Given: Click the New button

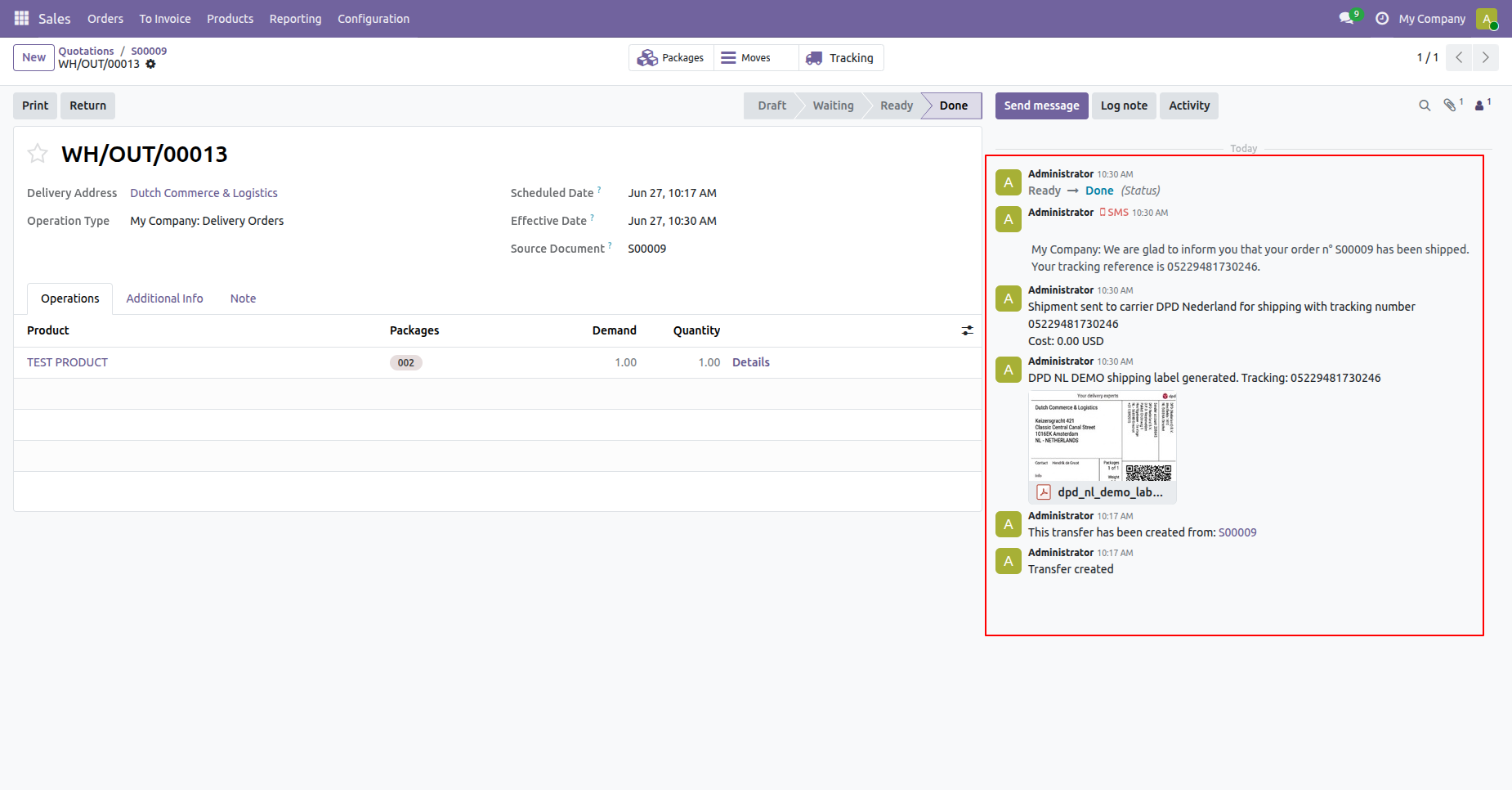Looking at the screenshot, I should coord(34,57).
